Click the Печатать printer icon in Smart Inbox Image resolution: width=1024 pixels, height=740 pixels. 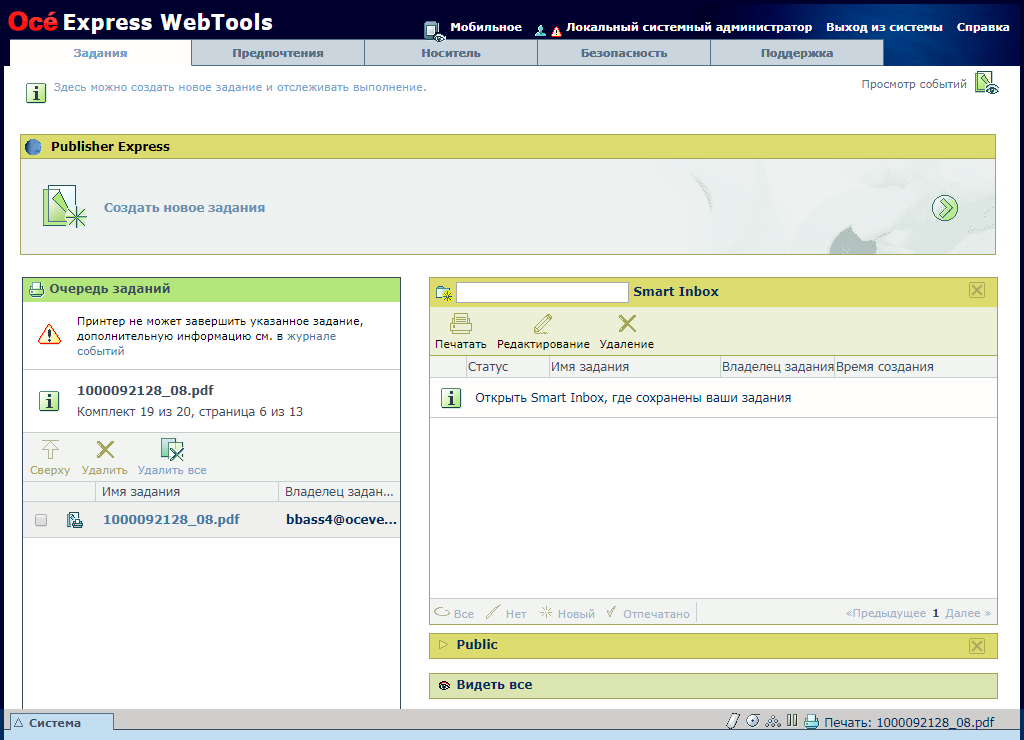461,324
